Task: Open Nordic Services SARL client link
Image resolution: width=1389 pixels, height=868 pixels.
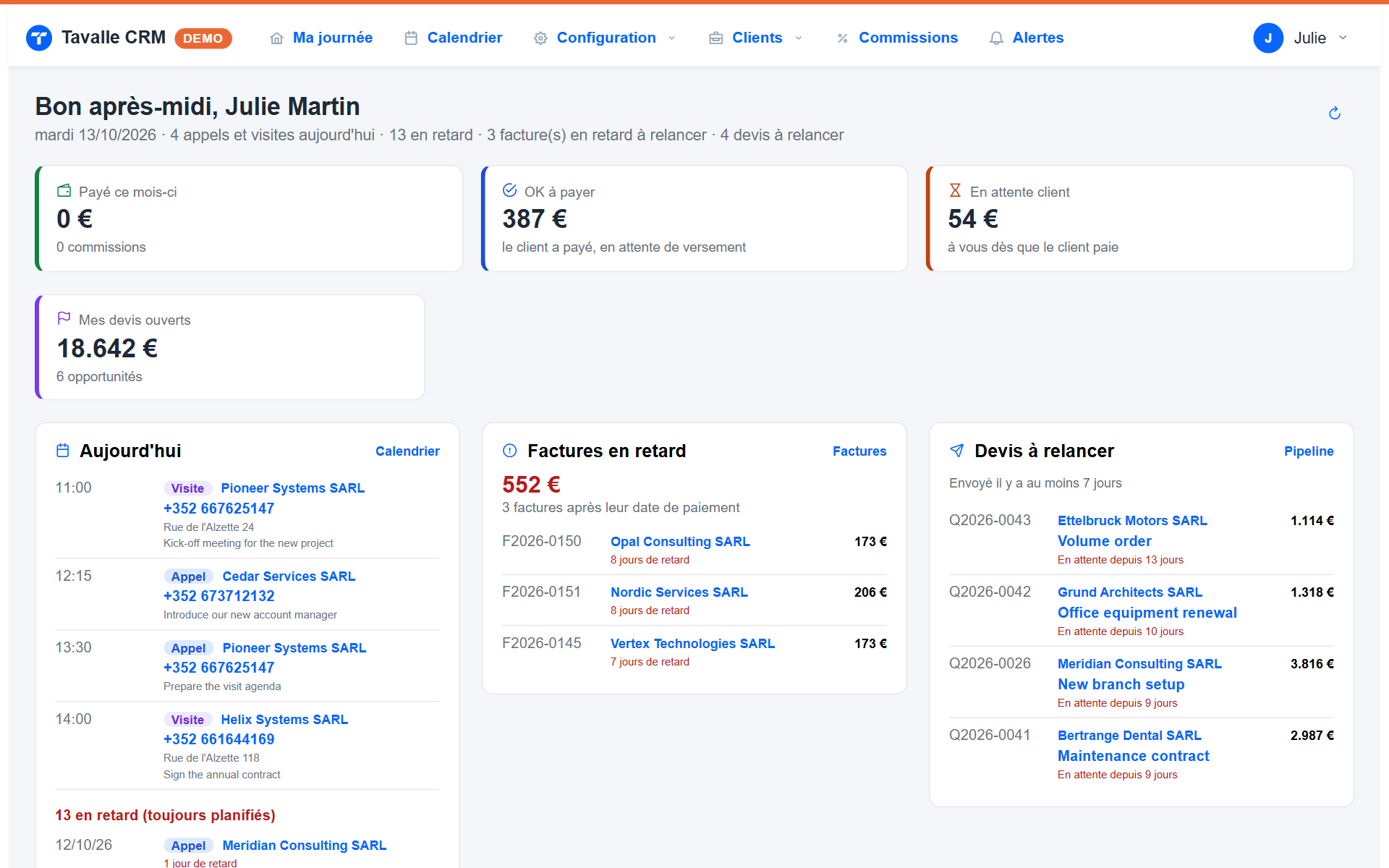Action: click(x=679, y=592)
